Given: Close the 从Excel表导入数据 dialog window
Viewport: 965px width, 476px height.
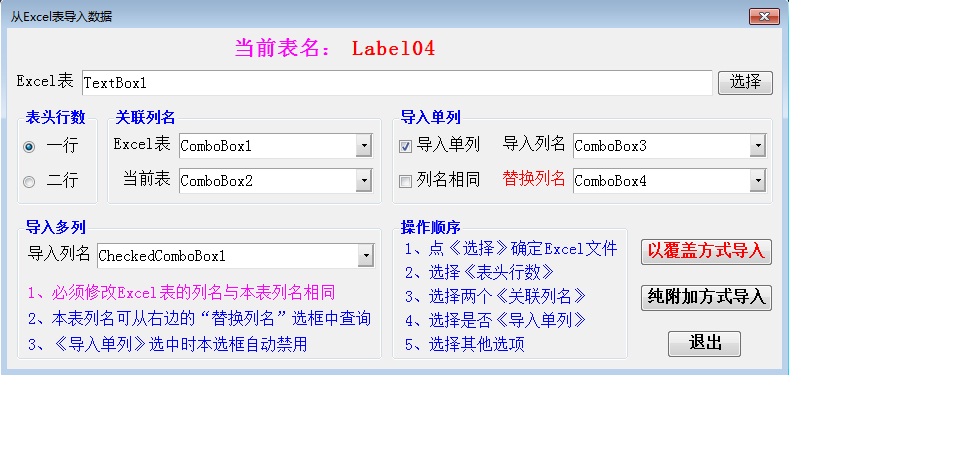Looking at the screenshot, I should coord(764,16).
